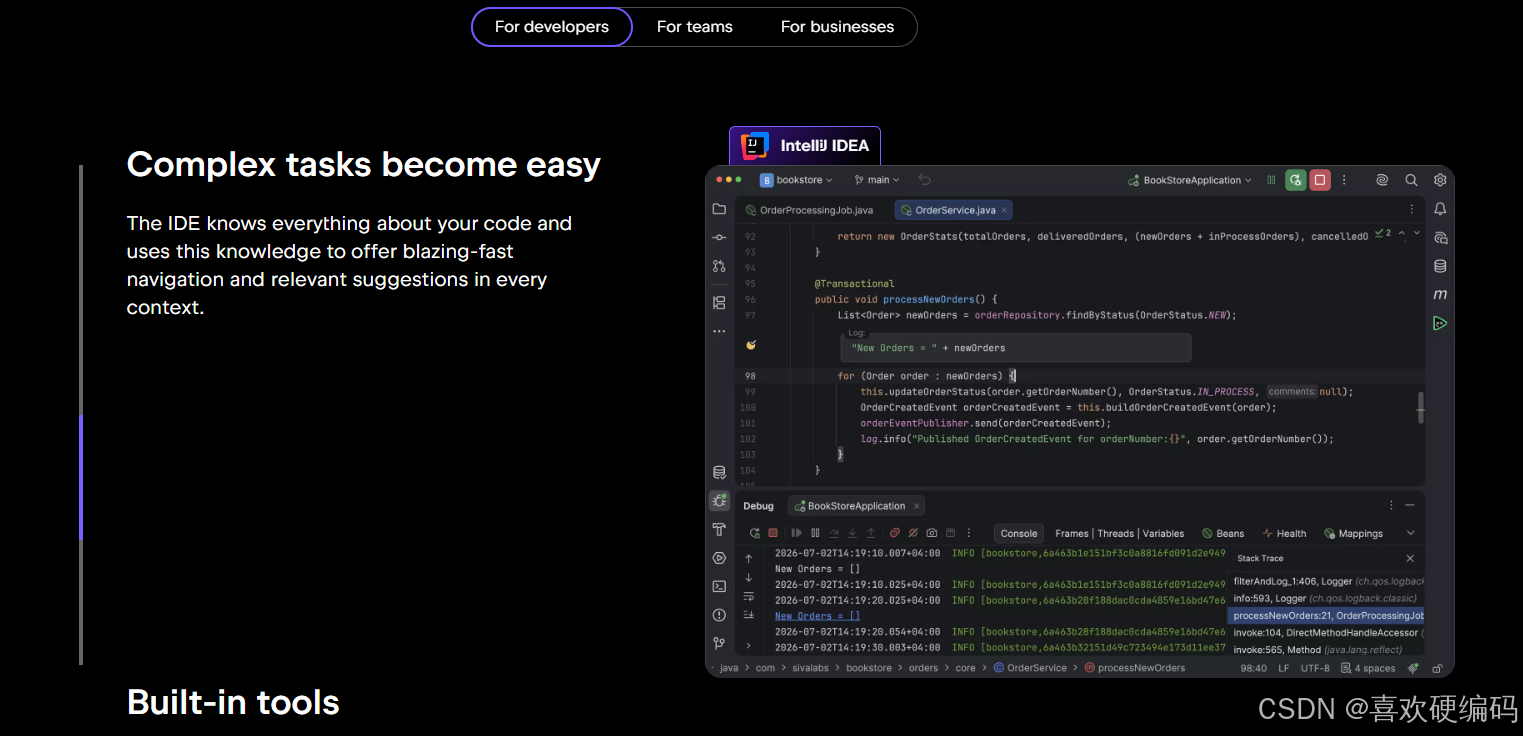Open the Commit tool window
The height and width of the screenshot is (736, 1523).
(719, 237)
